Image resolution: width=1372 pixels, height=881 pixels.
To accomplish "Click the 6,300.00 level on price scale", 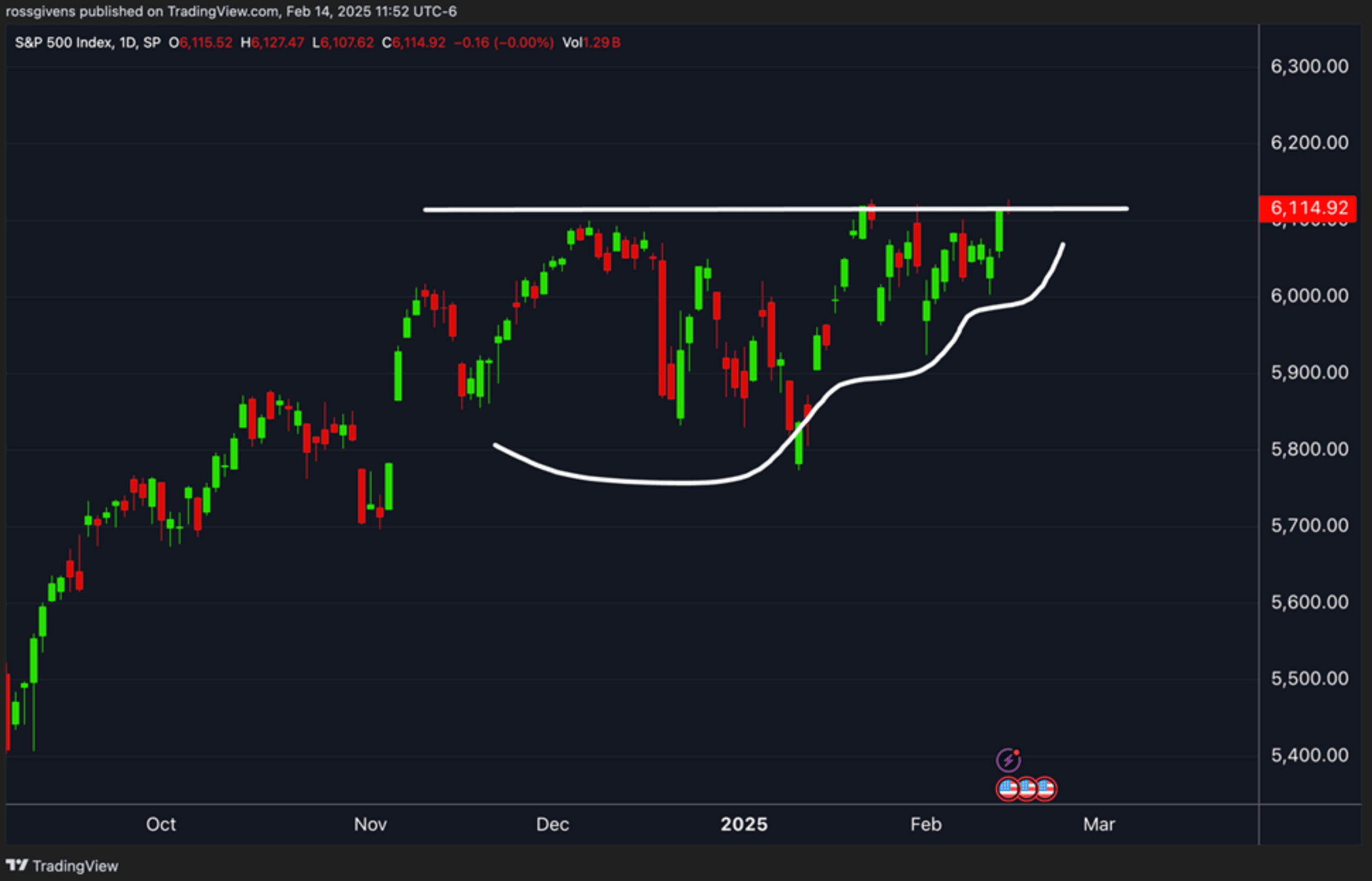I will [x=1309, y=66].
